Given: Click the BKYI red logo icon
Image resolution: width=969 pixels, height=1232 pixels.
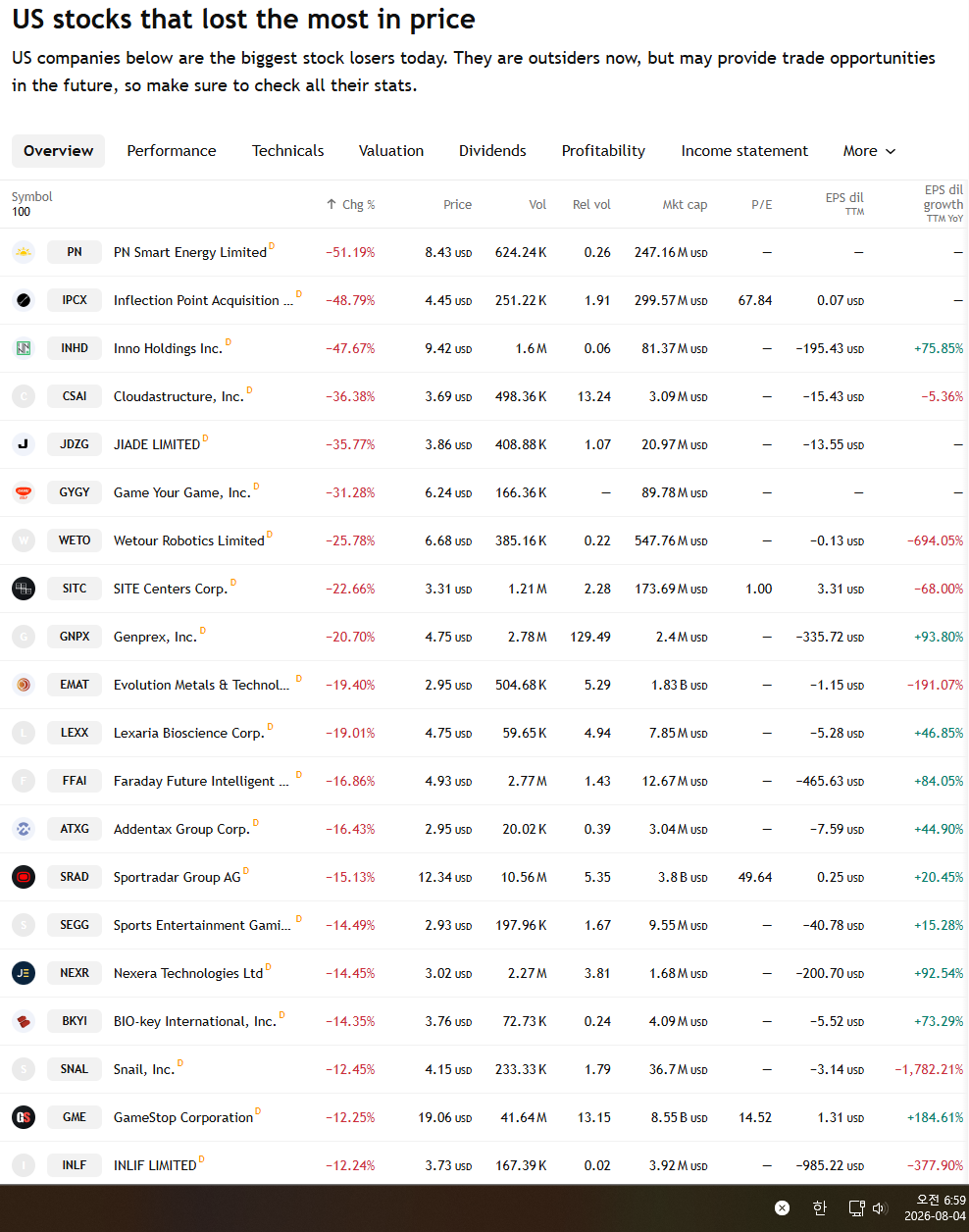Looking at the screenshot, I should pos(24,1021).
